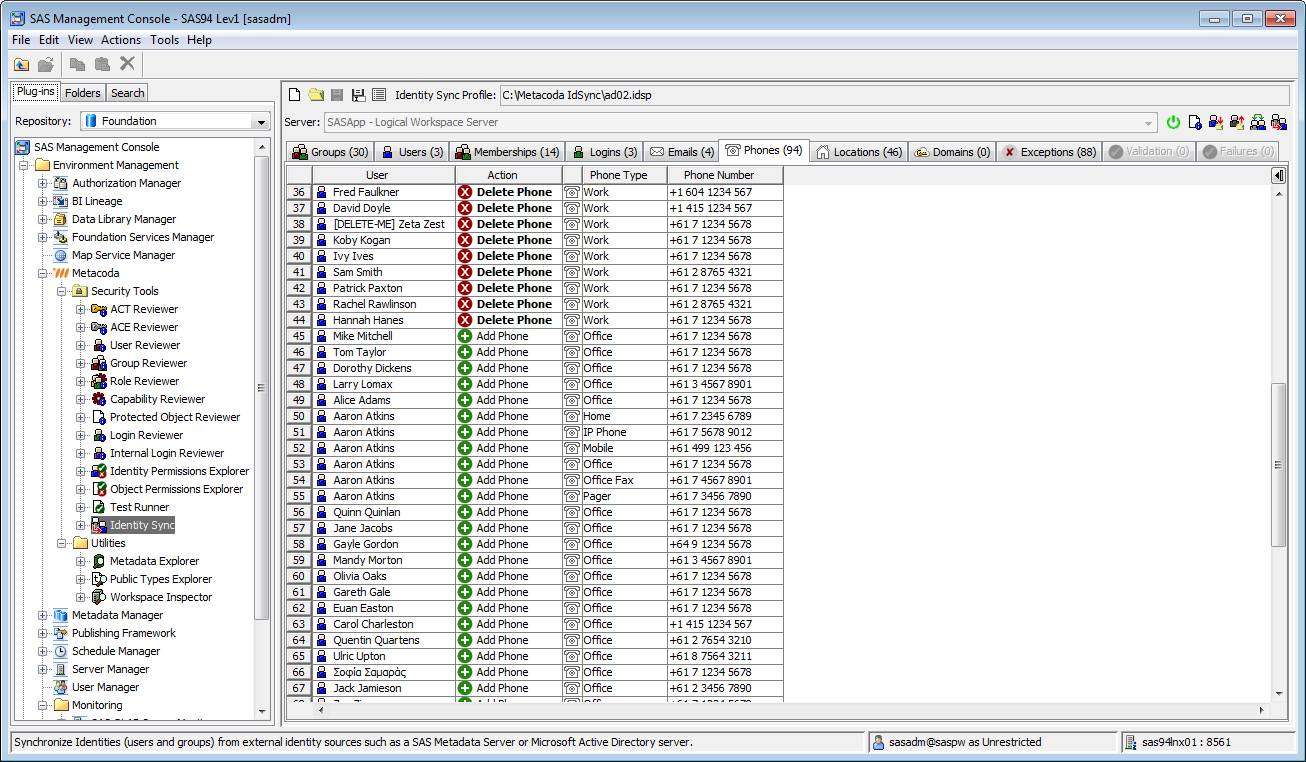
Task: Switch to the Search tab
Action: (127, 93)
